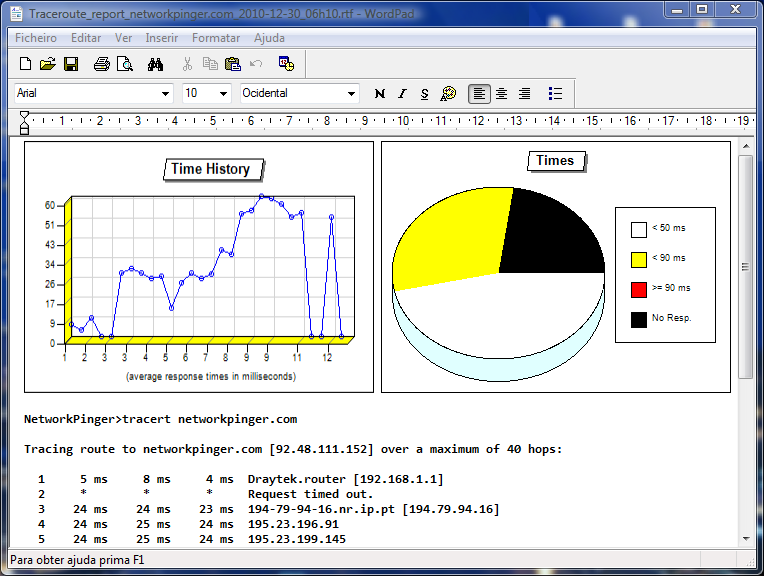Create a new document with the New icon

tap(25, 64)
